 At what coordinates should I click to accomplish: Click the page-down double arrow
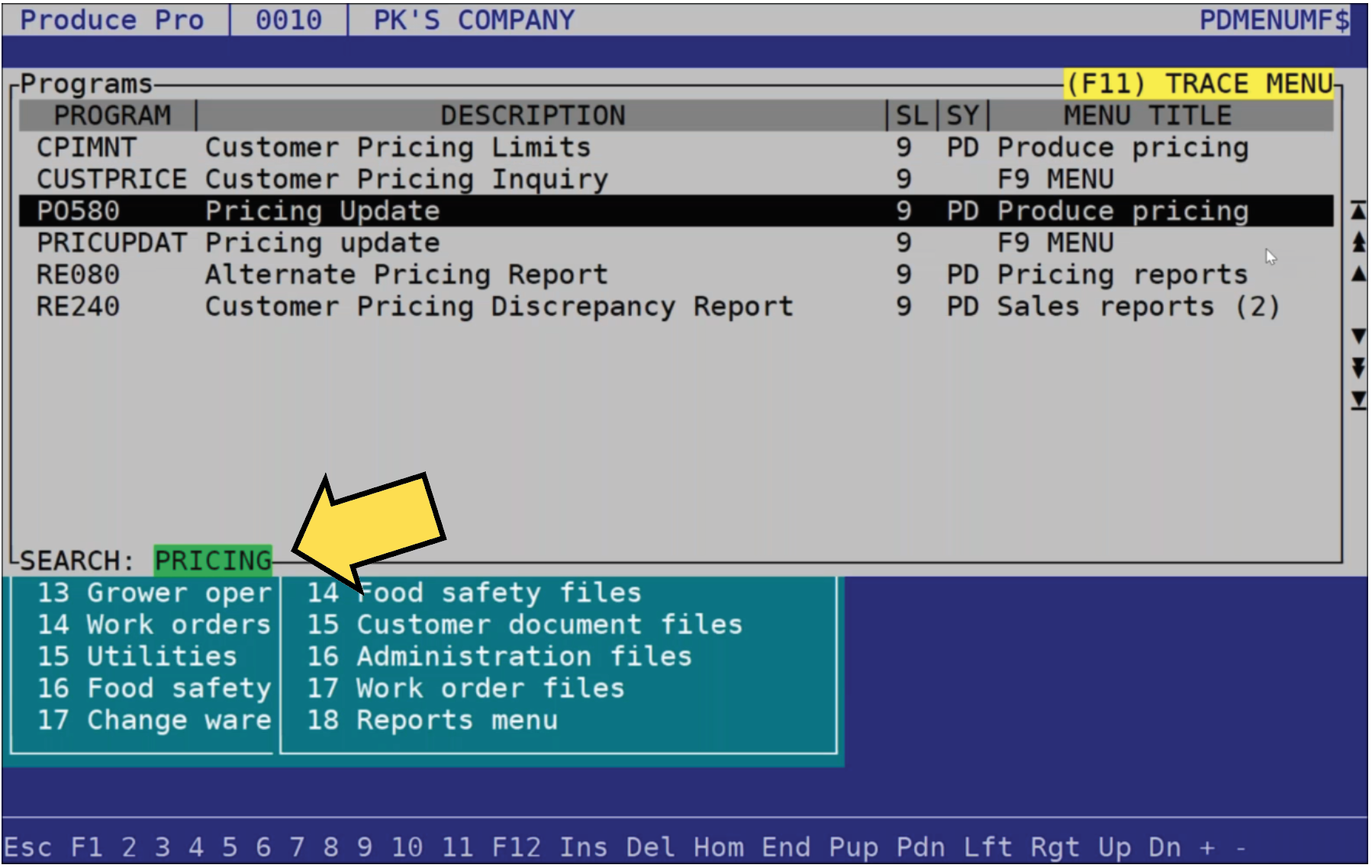[1358, 368]
